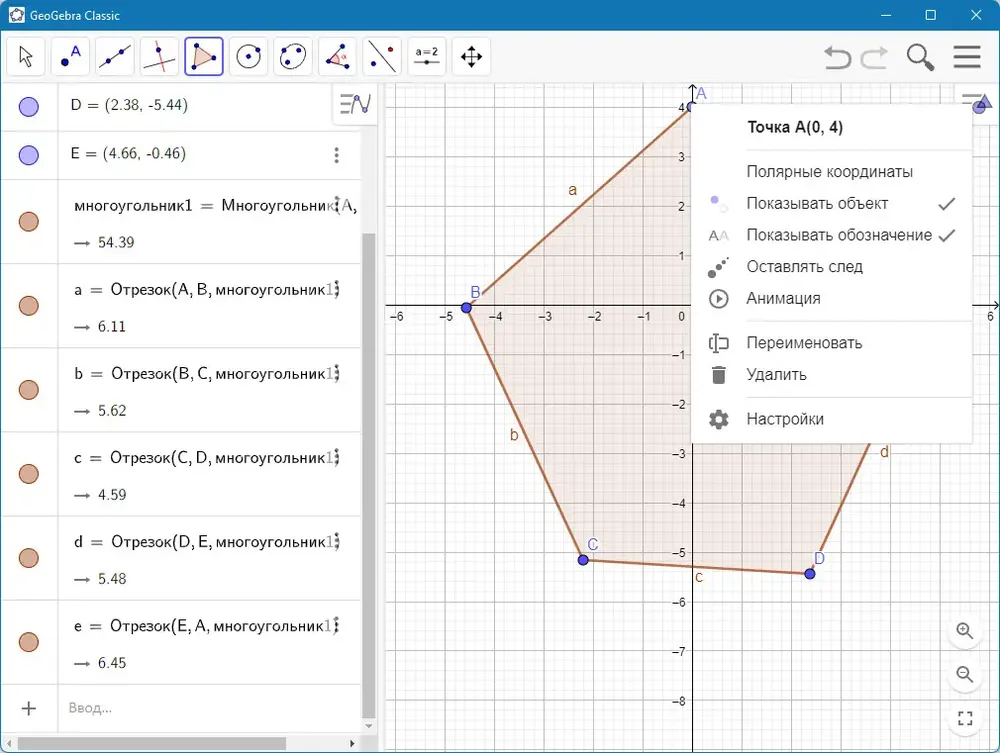Select the Move arrow tool
Image resolution: width=1000 pixels, height=753 pixels.
coord(26,56)
